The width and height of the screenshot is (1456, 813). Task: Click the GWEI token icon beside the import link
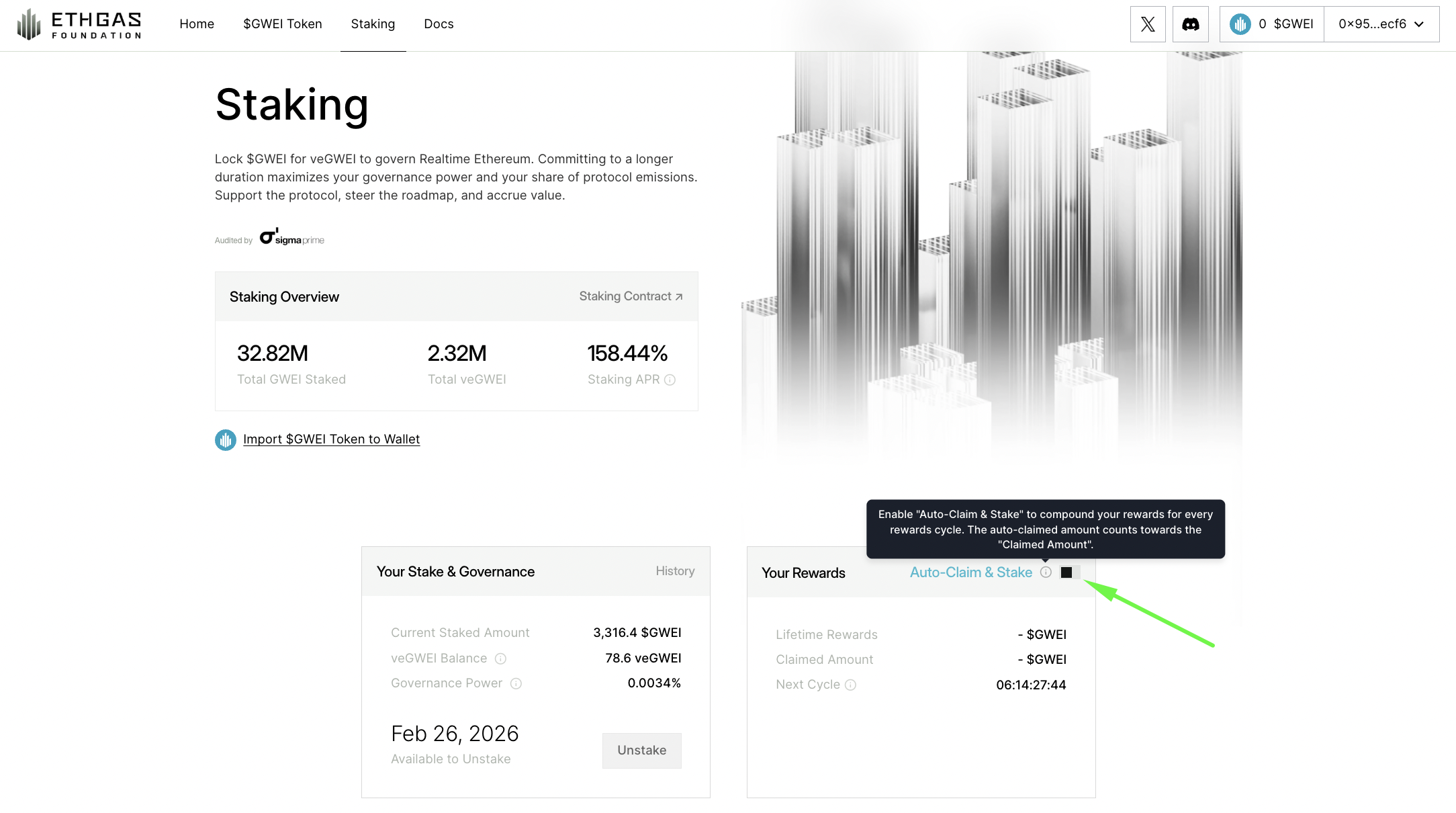point(226,440)
